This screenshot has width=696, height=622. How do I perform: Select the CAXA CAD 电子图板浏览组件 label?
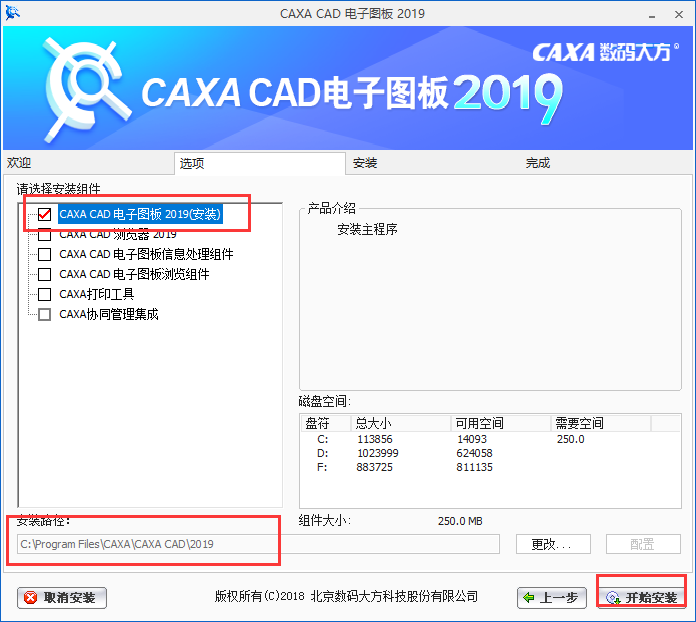(x=134, y=274)
